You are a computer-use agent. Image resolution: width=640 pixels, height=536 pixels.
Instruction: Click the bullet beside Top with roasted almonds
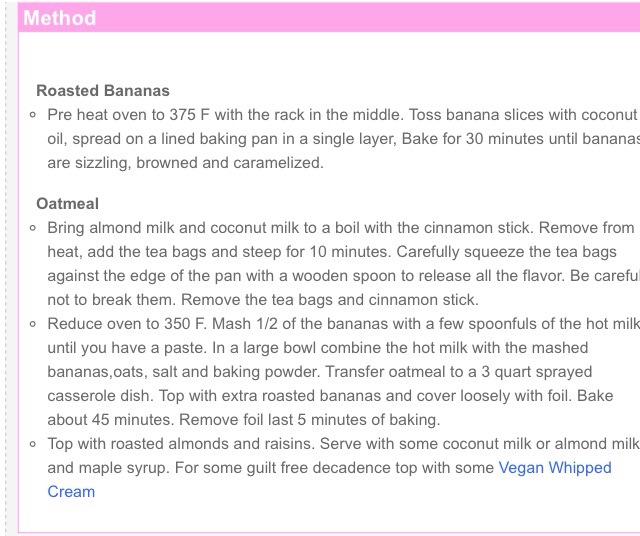tap(33, 444)
